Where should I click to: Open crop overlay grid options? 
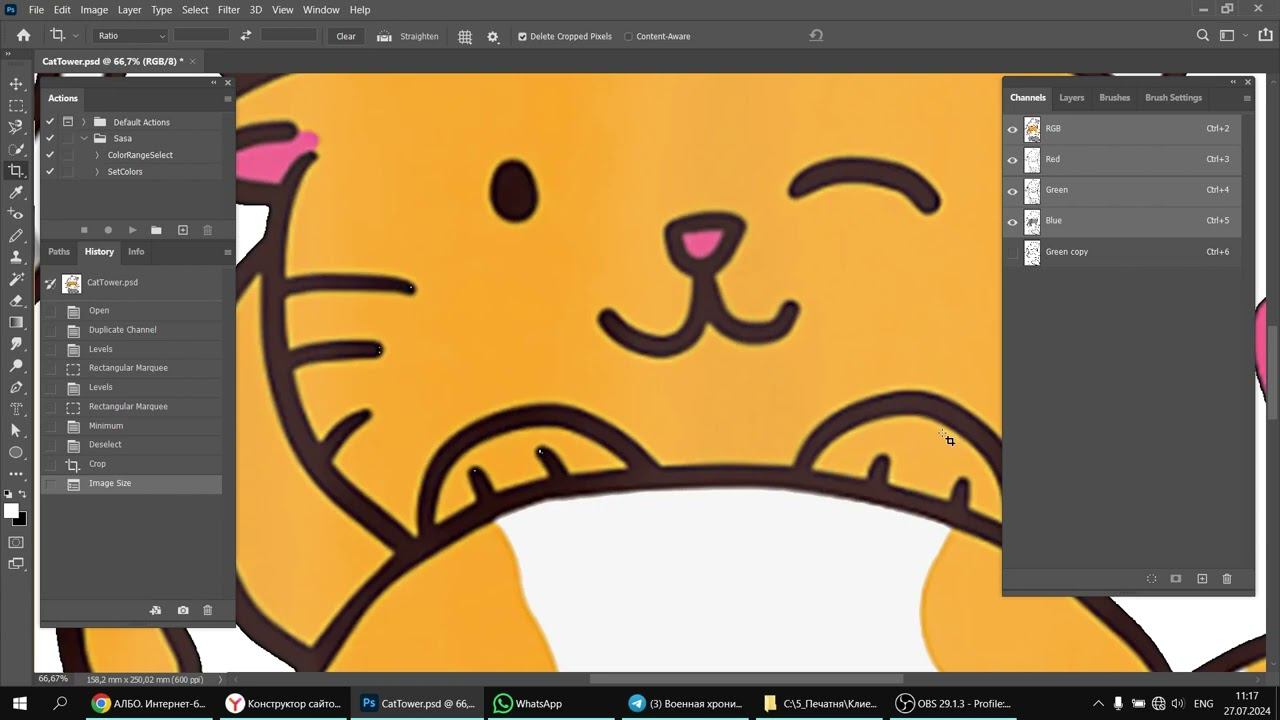tap(465, 36)
